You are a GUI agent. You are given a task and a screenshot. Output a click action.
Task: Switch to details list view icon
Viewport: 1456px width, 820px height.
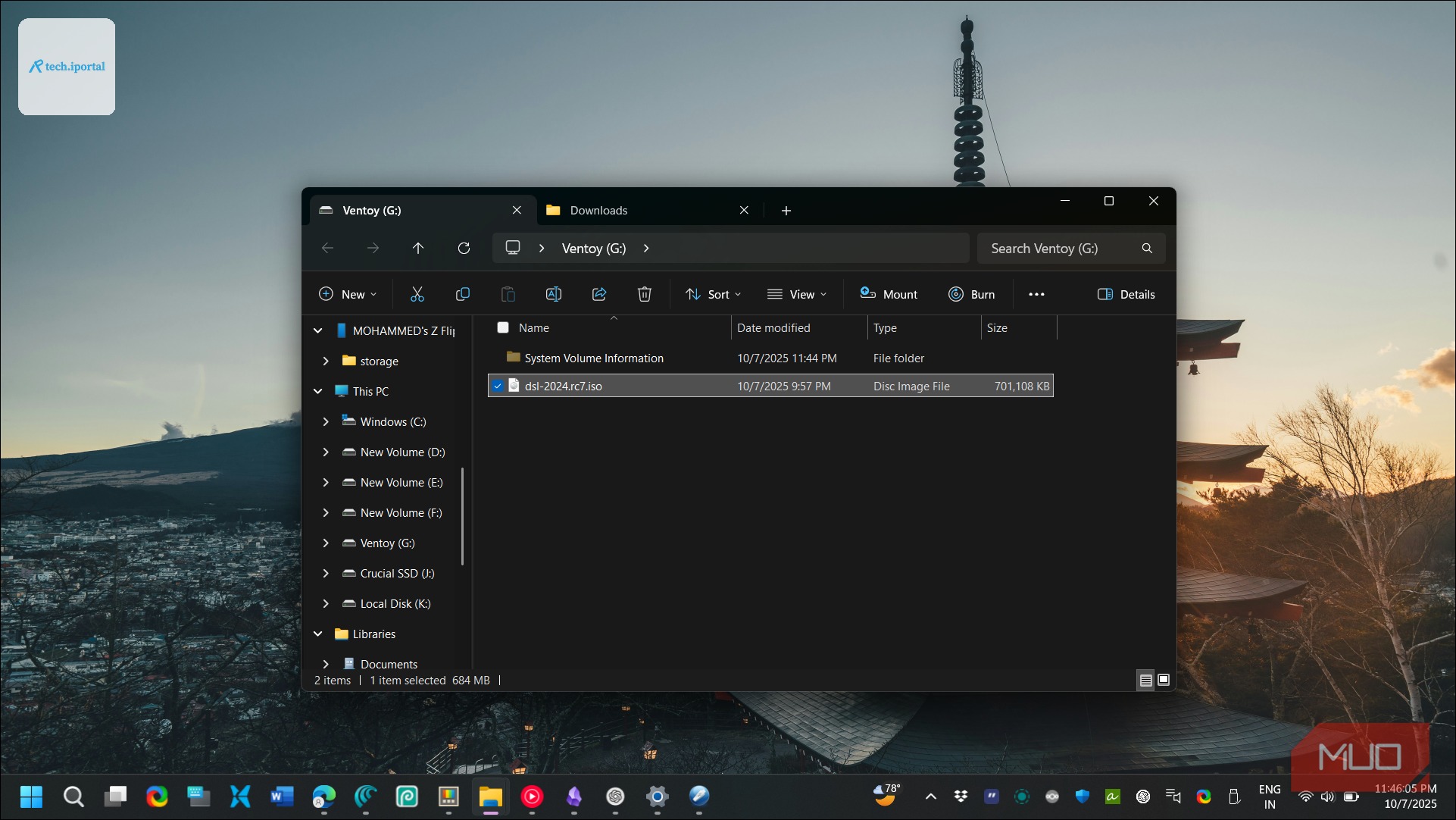pyautogui.click(x=1146, y=680)
